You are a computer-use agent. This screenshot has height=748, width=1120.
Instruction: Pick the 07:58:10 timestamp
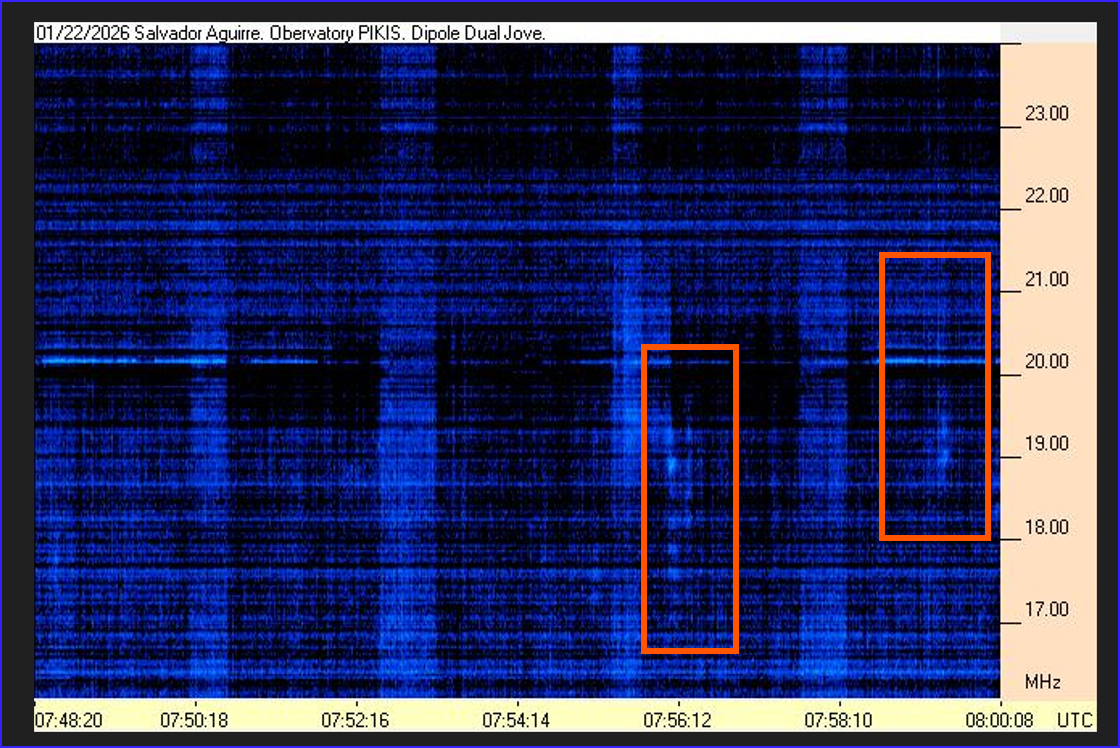click(x=838, y=719)
